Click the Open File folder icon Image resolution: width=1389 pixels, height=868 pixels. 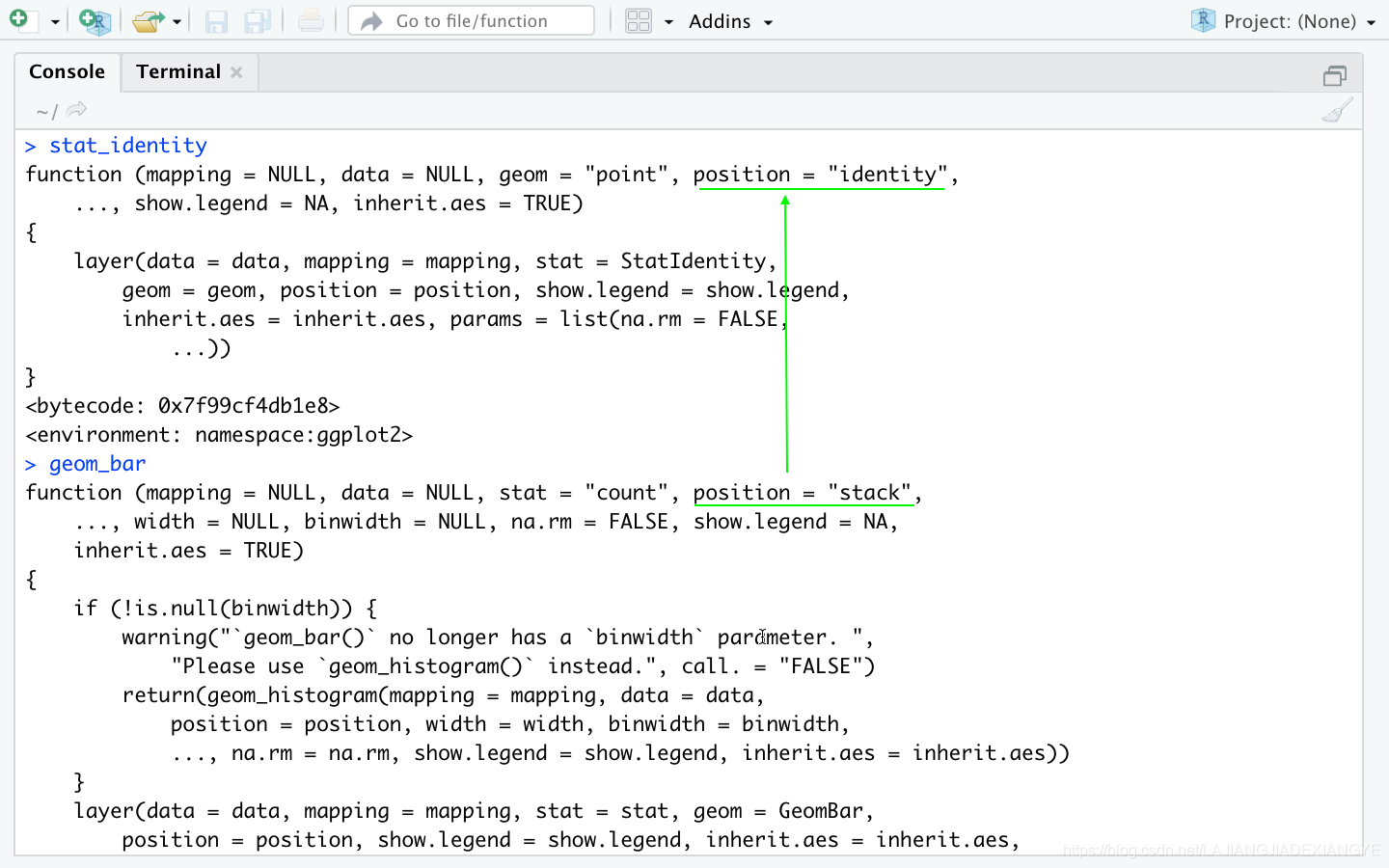coord(148,20)
